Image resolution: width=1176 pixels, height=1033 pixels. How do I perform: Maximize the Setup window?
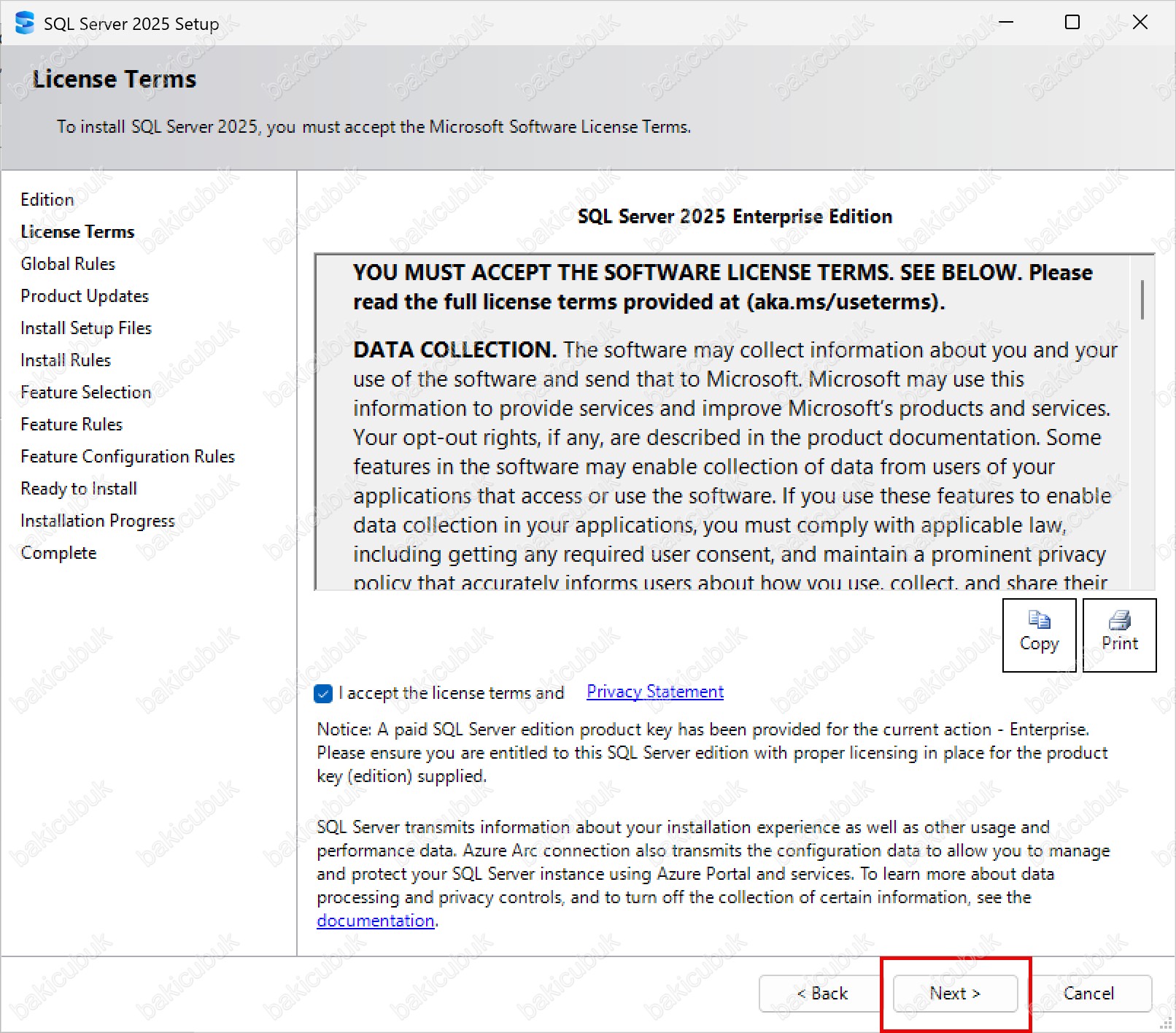[1072, 23]
